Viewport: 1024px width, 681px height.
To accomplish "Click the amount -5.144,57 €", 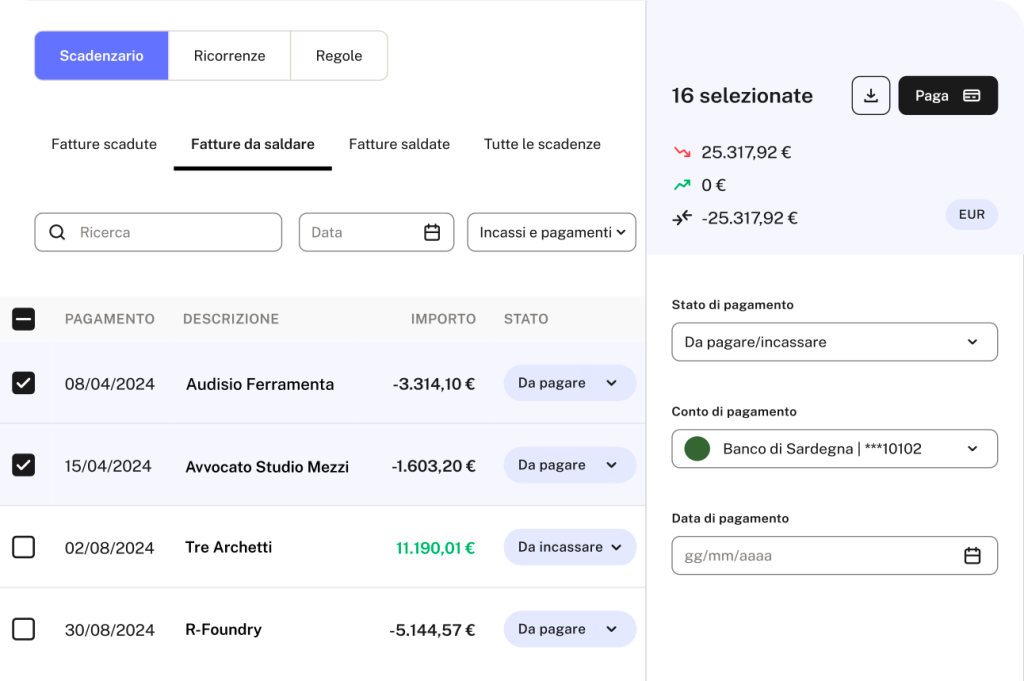I will [432, 630].
